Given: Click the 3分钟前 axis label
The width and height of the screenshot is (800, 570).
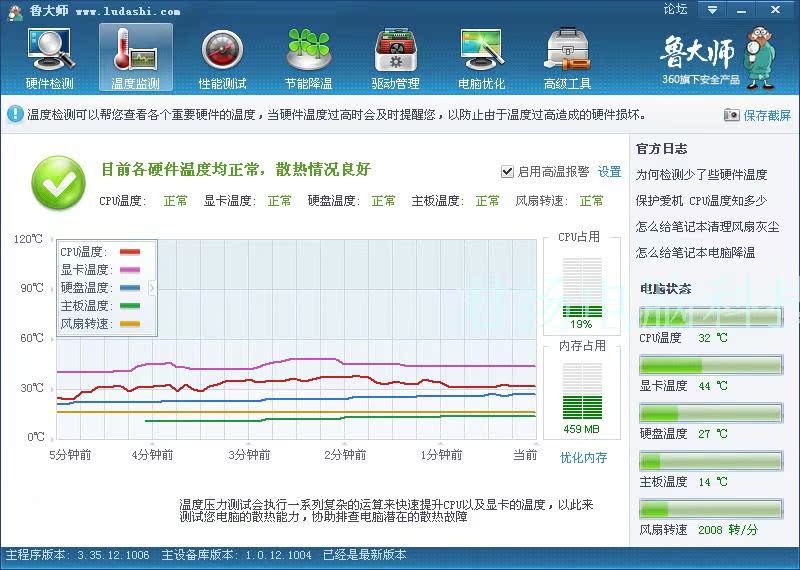Looking at the screenshot, I should [x=249, y=455].
